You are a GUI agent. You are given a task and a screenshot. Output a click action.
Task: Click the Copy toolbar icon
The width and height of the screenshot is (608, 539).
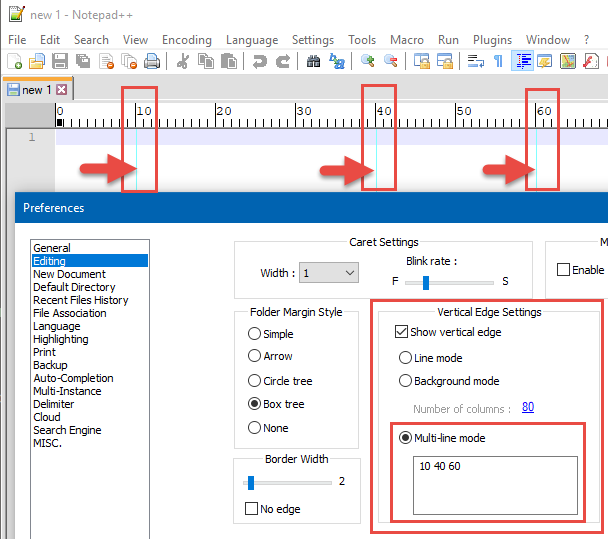pos(206,61)
